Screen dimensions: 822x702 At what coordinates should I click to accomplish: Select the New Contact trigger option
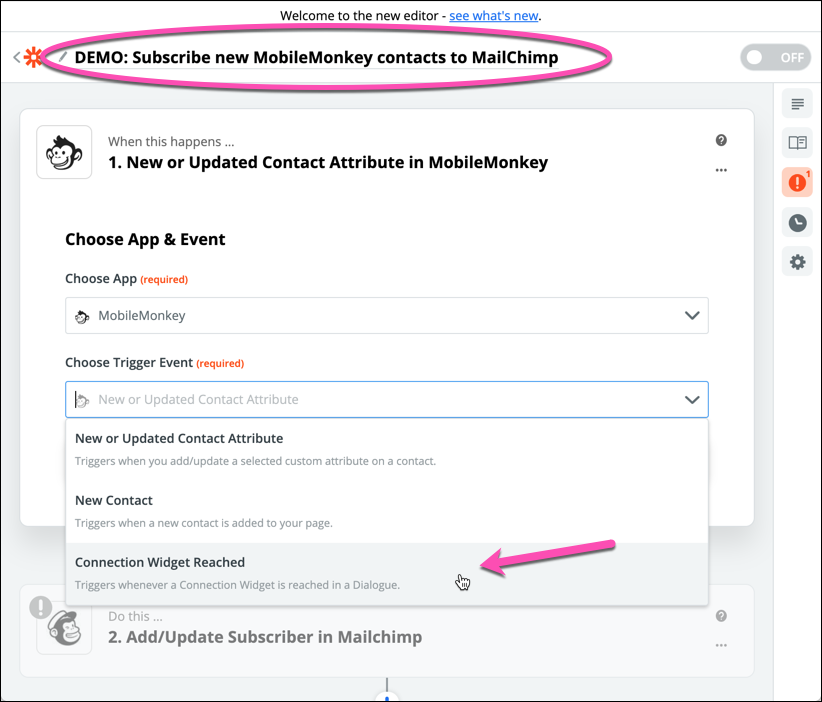coord(386,512)
